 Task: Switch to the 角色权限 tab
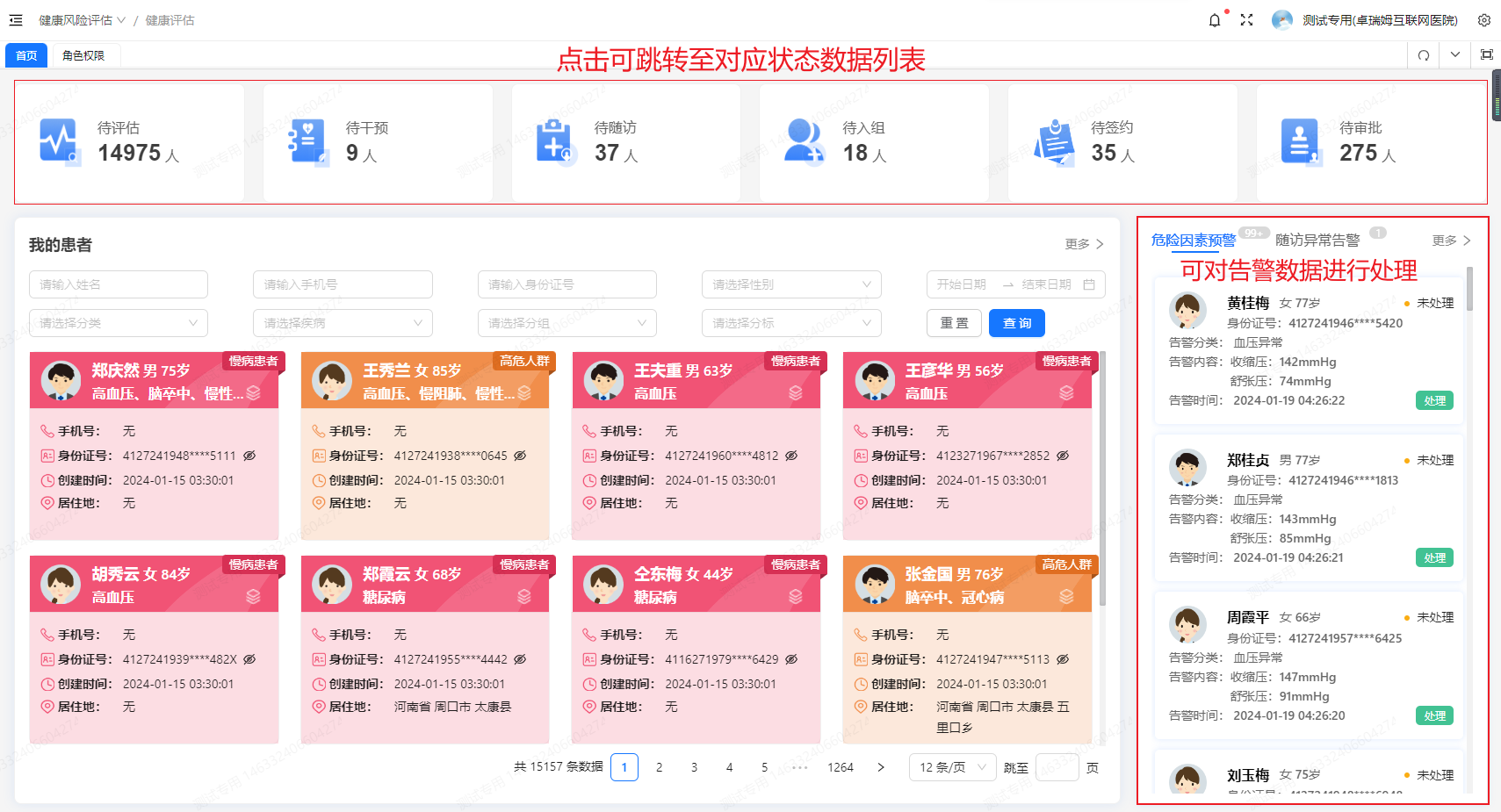(83, 55)
